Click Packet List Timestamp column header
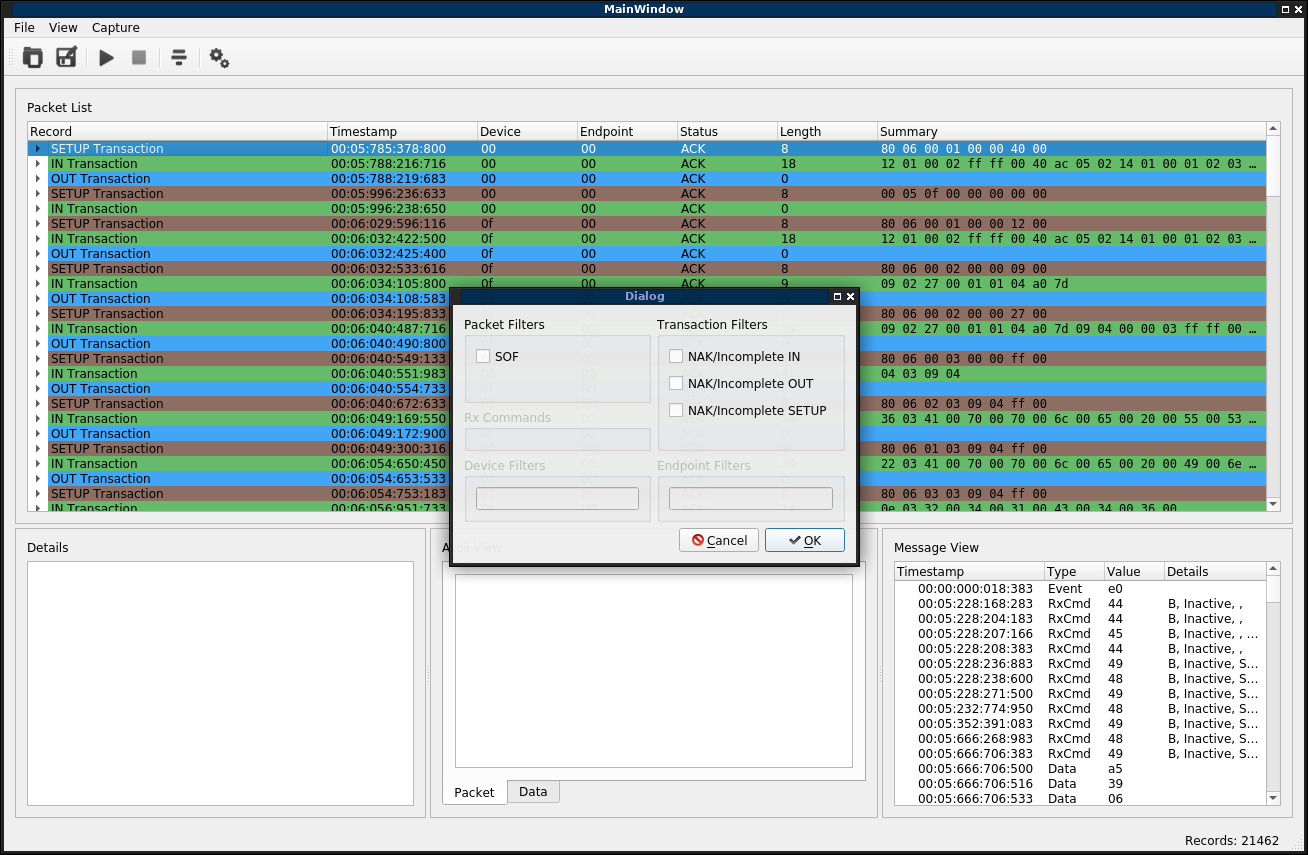The width and height of the screenshot is (1308, 855). pos(402,132)
